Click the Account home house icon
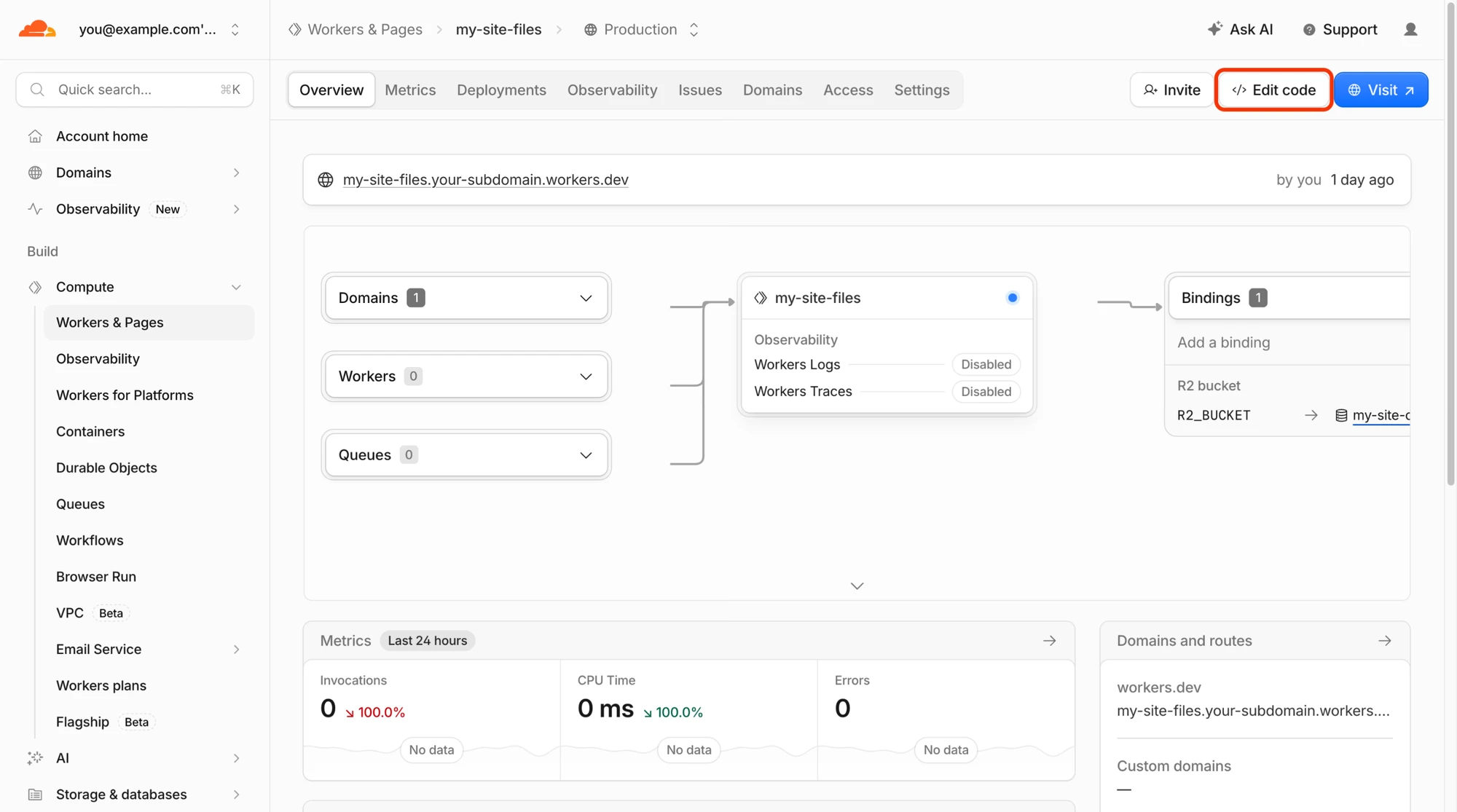The image size is (1457, 812). [x=35, y=136]
